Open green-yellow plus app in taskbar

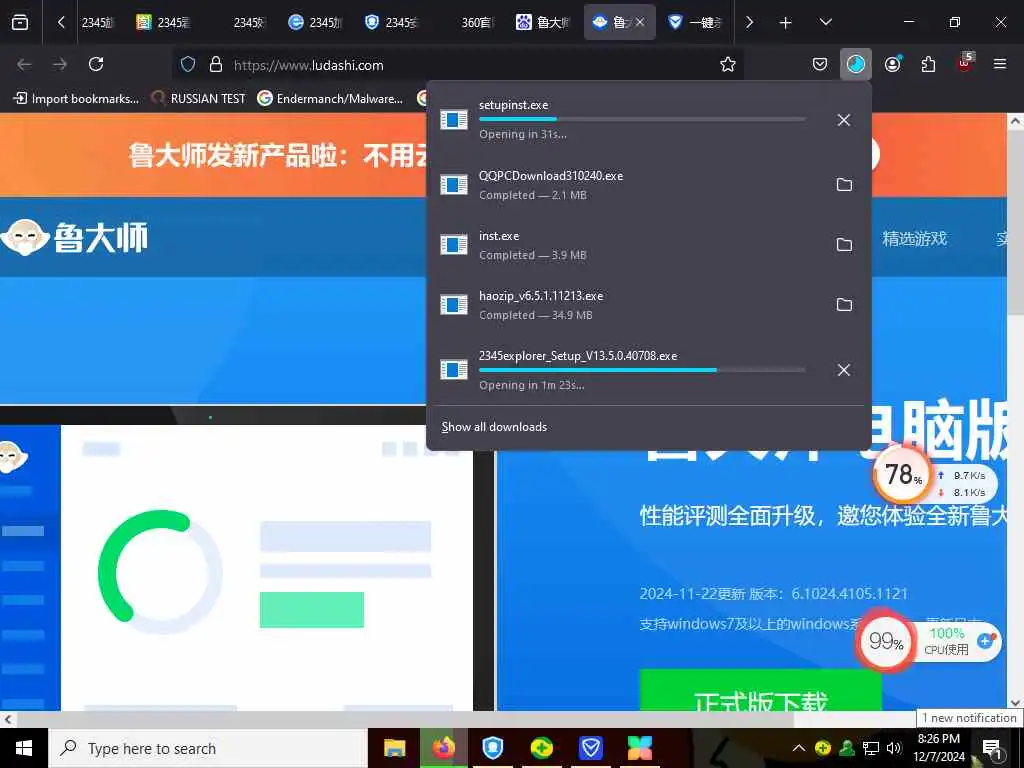[x=541, y=748]
